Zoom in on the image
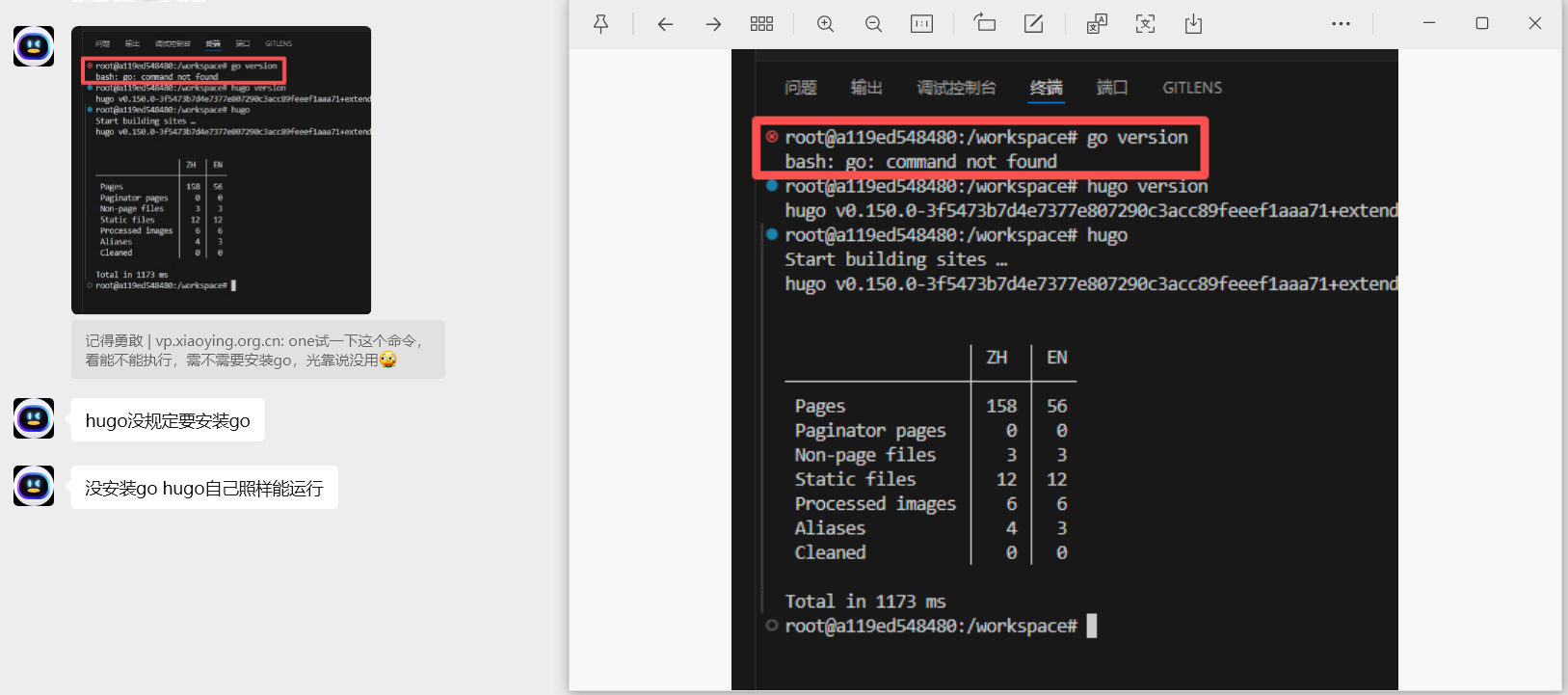1568x695 pixels. click(x=825, y=24)
